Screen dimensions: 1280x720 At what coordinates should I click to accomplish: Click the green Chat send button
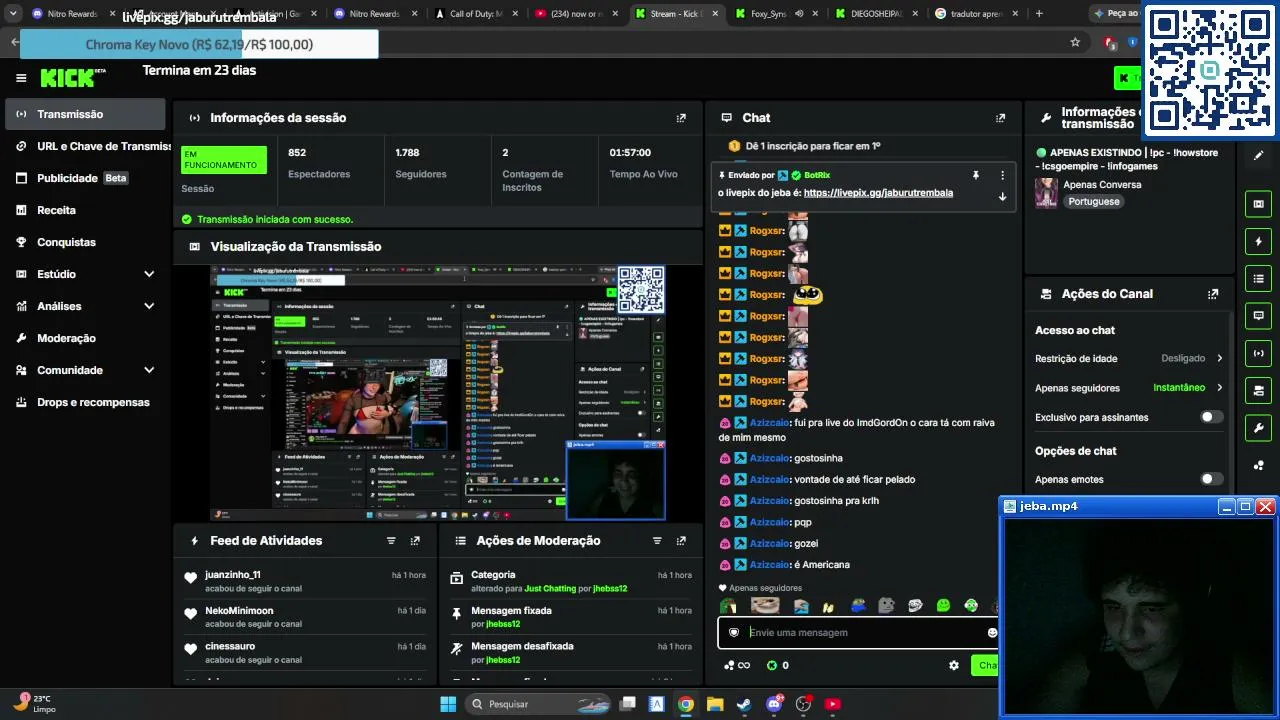(985, 665)
